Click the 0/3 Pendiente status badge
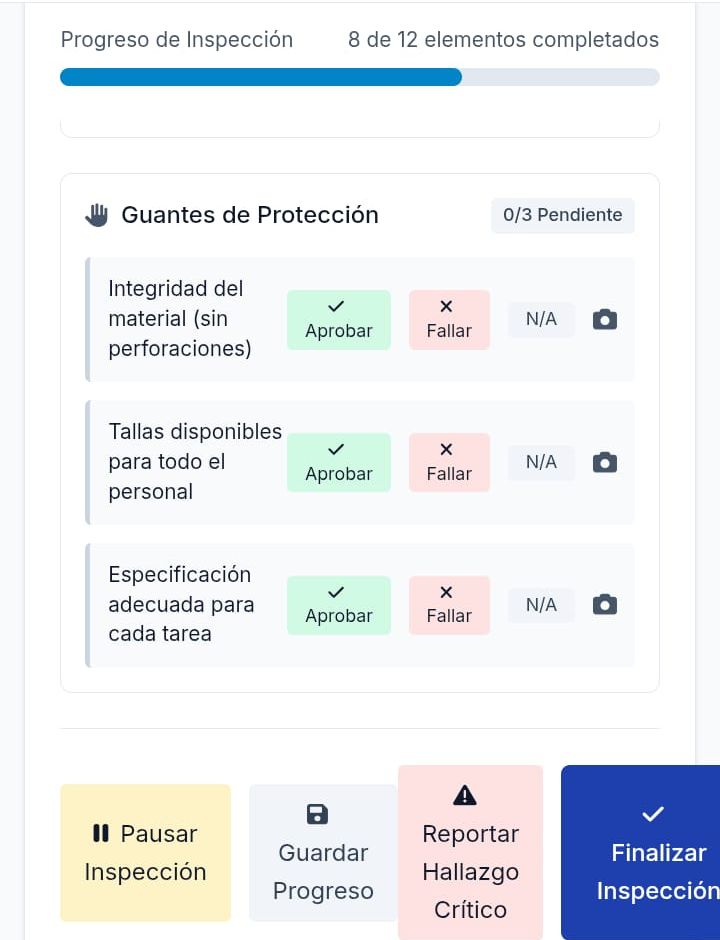This screenshot has height=940, width=720. point(562,215)
